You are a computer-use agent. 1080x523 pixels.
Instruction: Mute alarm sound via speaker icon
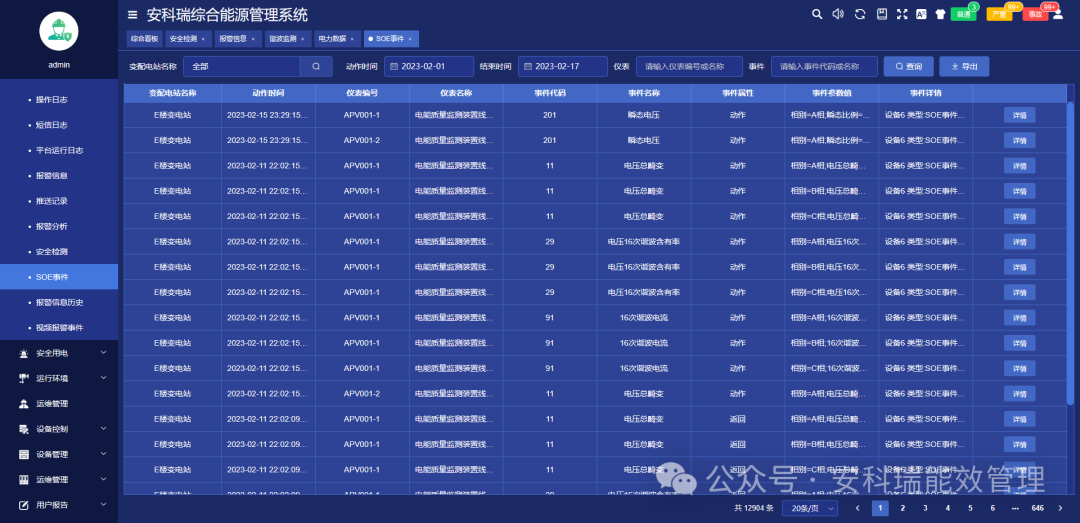838,14
